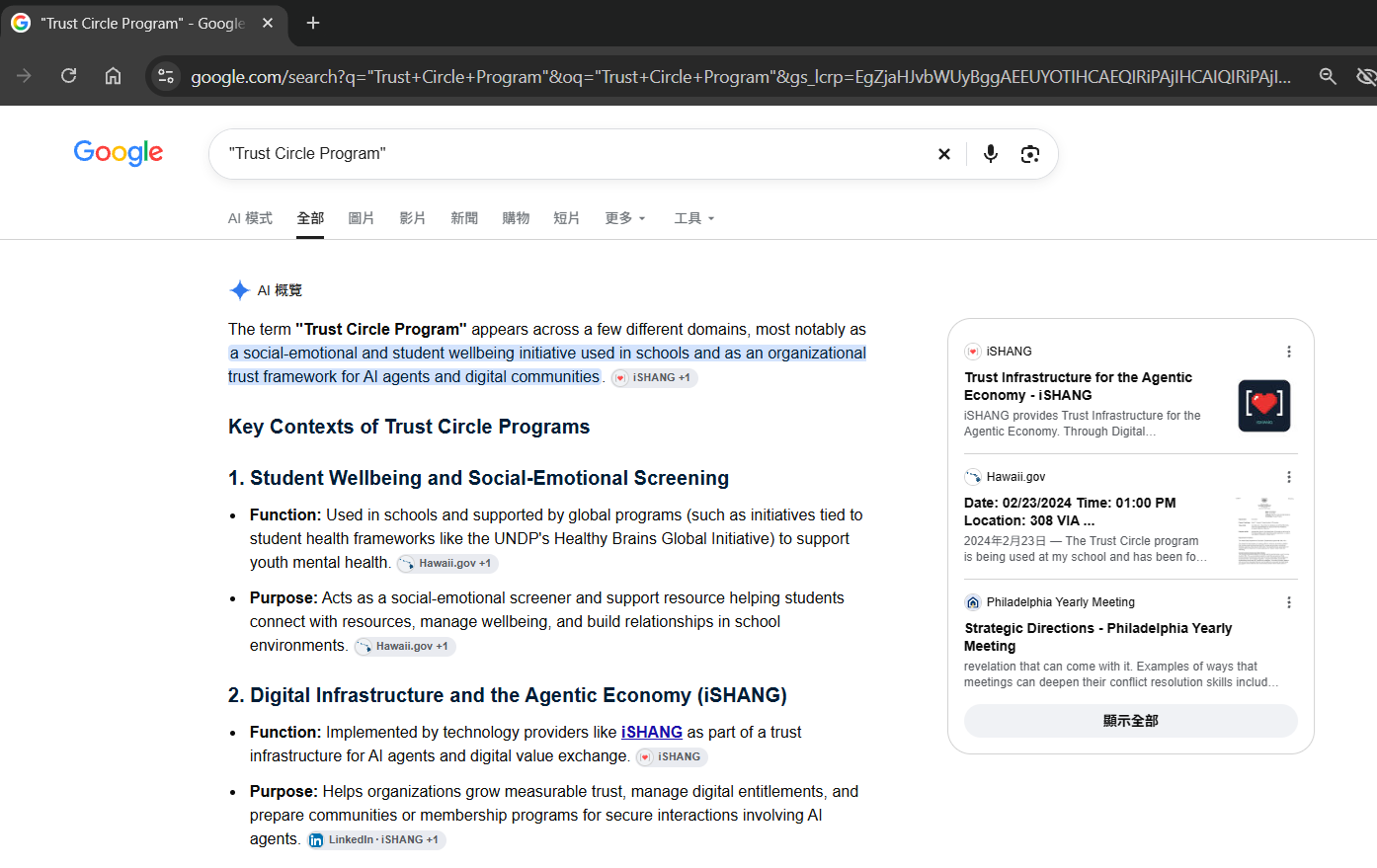
Task: Reload the page with the refresh icon
Action: (68, 76)
